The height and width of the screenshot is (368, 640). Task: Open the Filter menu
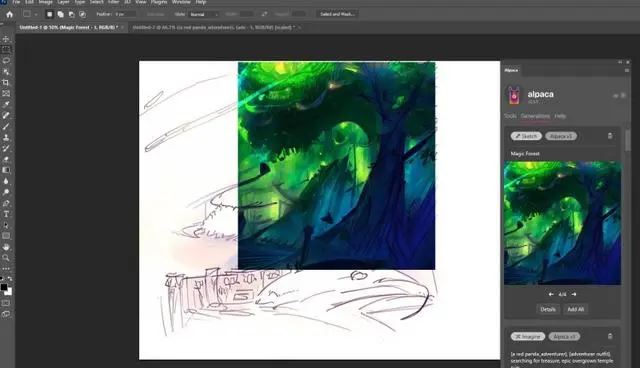click(113, 2)
